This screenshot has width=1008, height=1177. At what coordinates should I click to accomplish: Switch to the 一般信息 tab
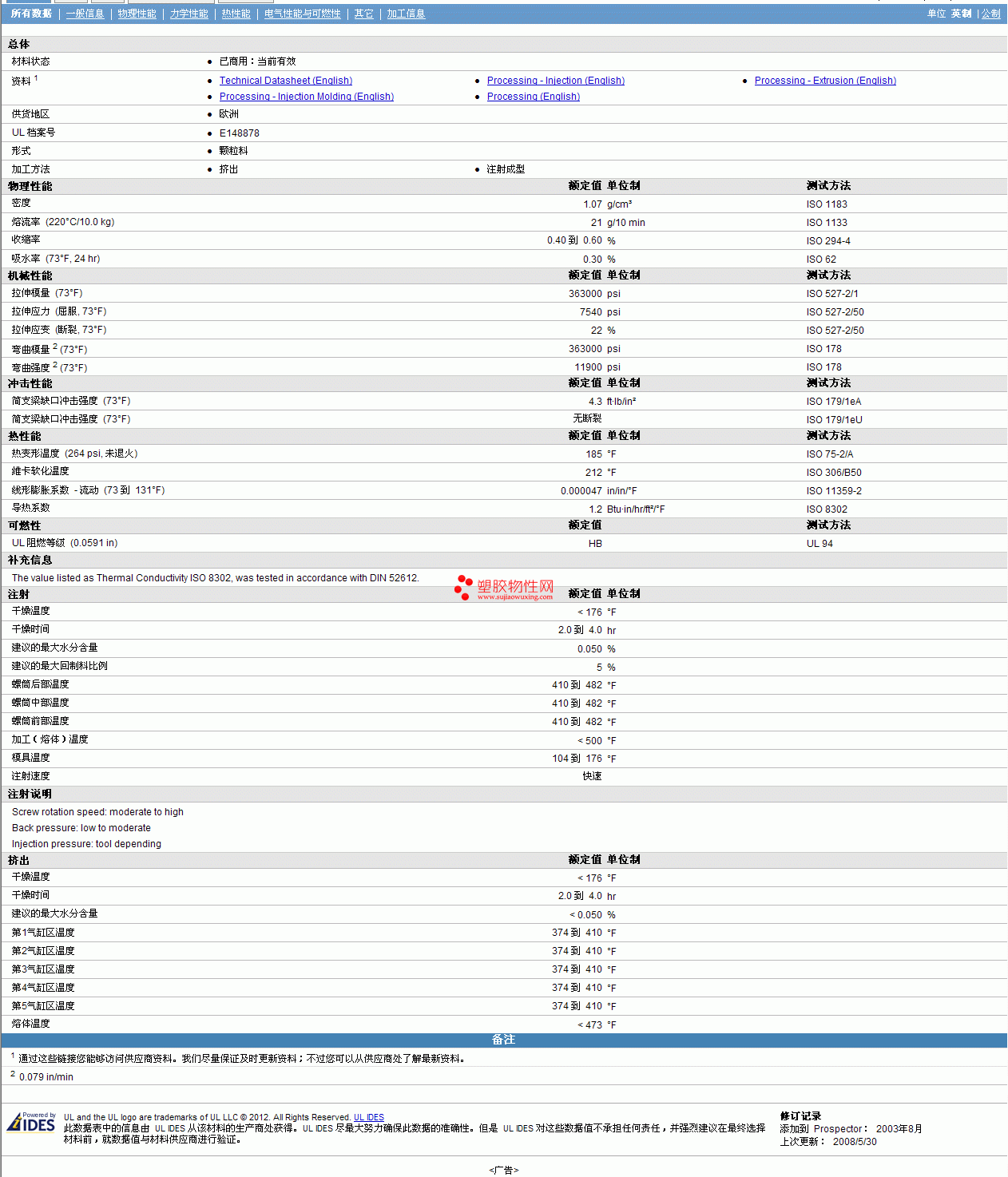85,14
